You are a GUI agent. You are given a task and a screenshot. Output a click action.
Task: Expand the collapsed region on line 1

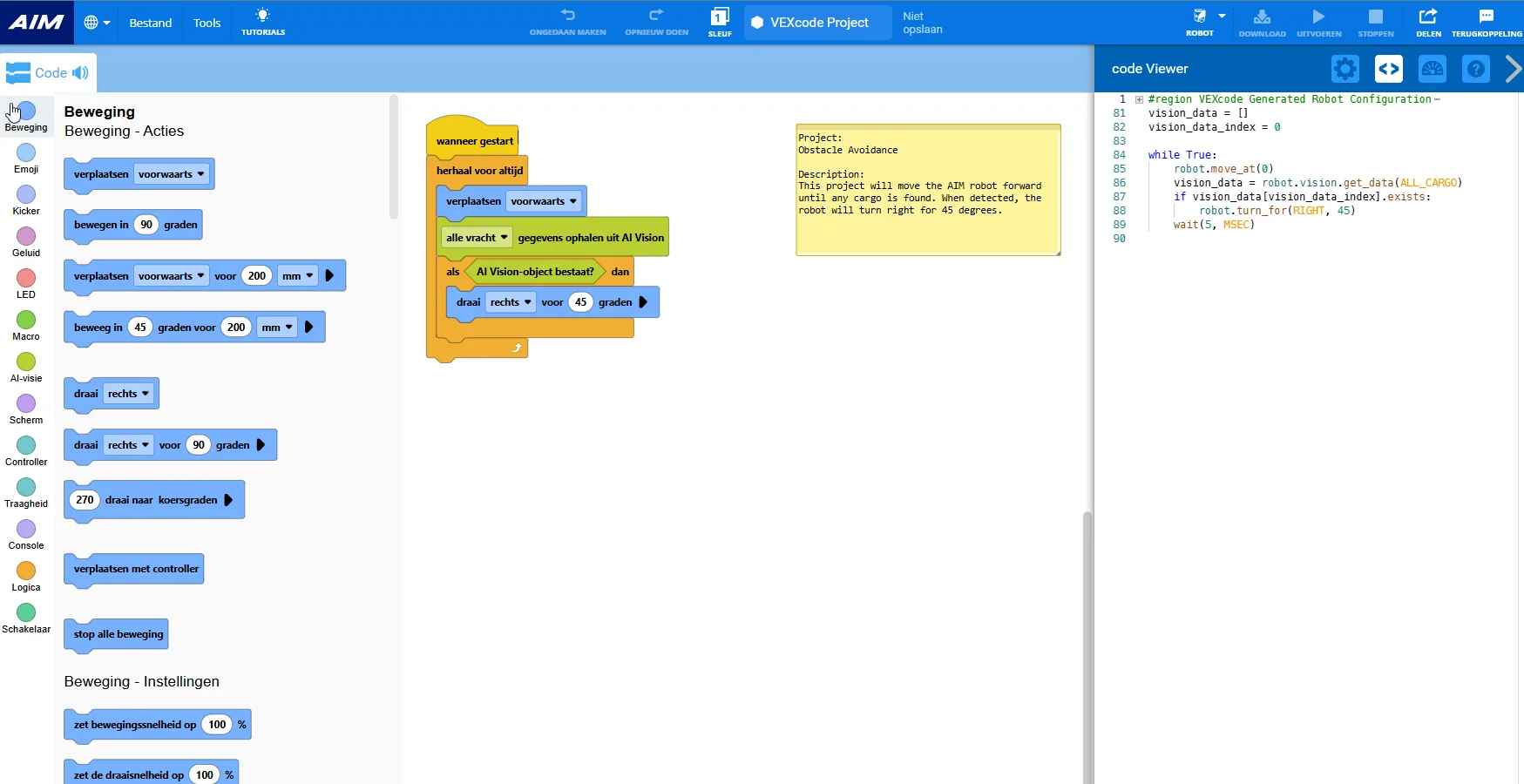[x=1139, y=99]
